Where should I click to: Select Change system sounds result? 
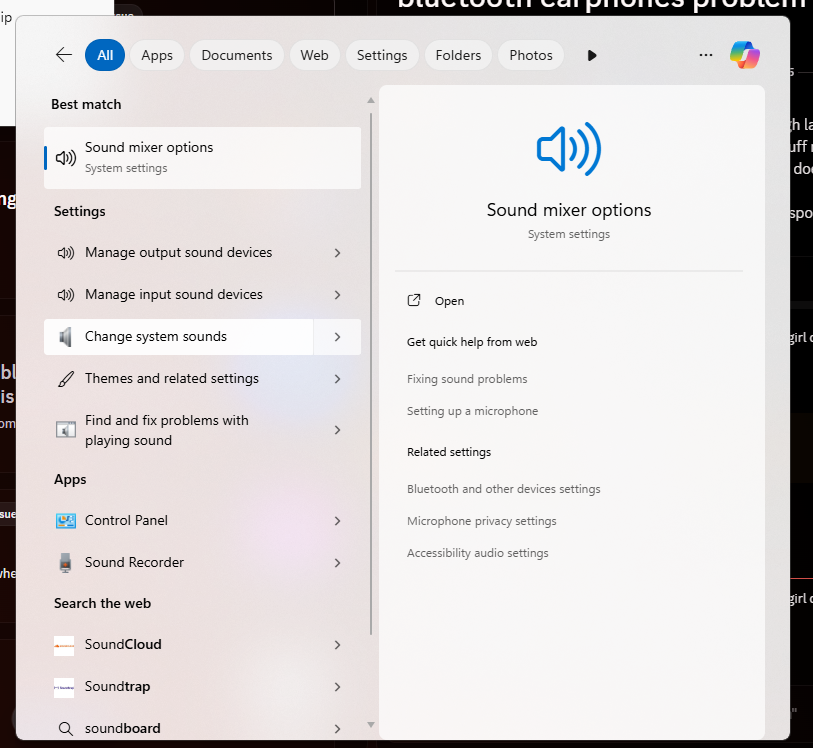coord(178,337)
